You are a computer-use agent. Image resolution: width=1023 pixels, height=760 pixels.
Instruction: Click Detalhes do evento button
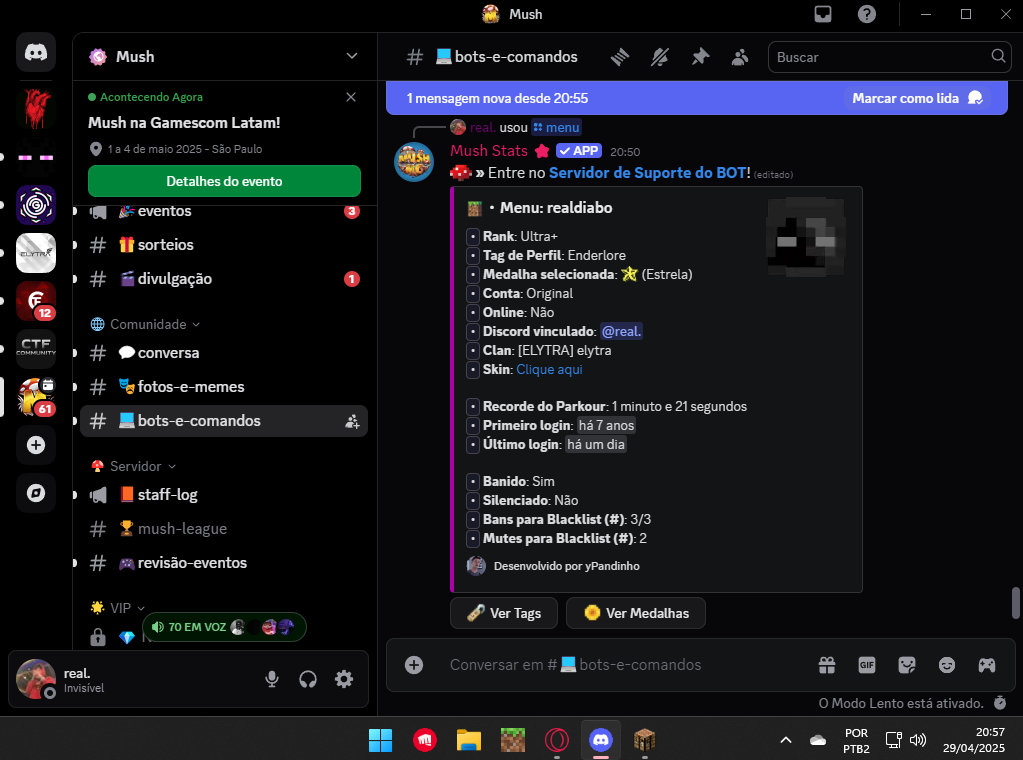pos(224,181)
